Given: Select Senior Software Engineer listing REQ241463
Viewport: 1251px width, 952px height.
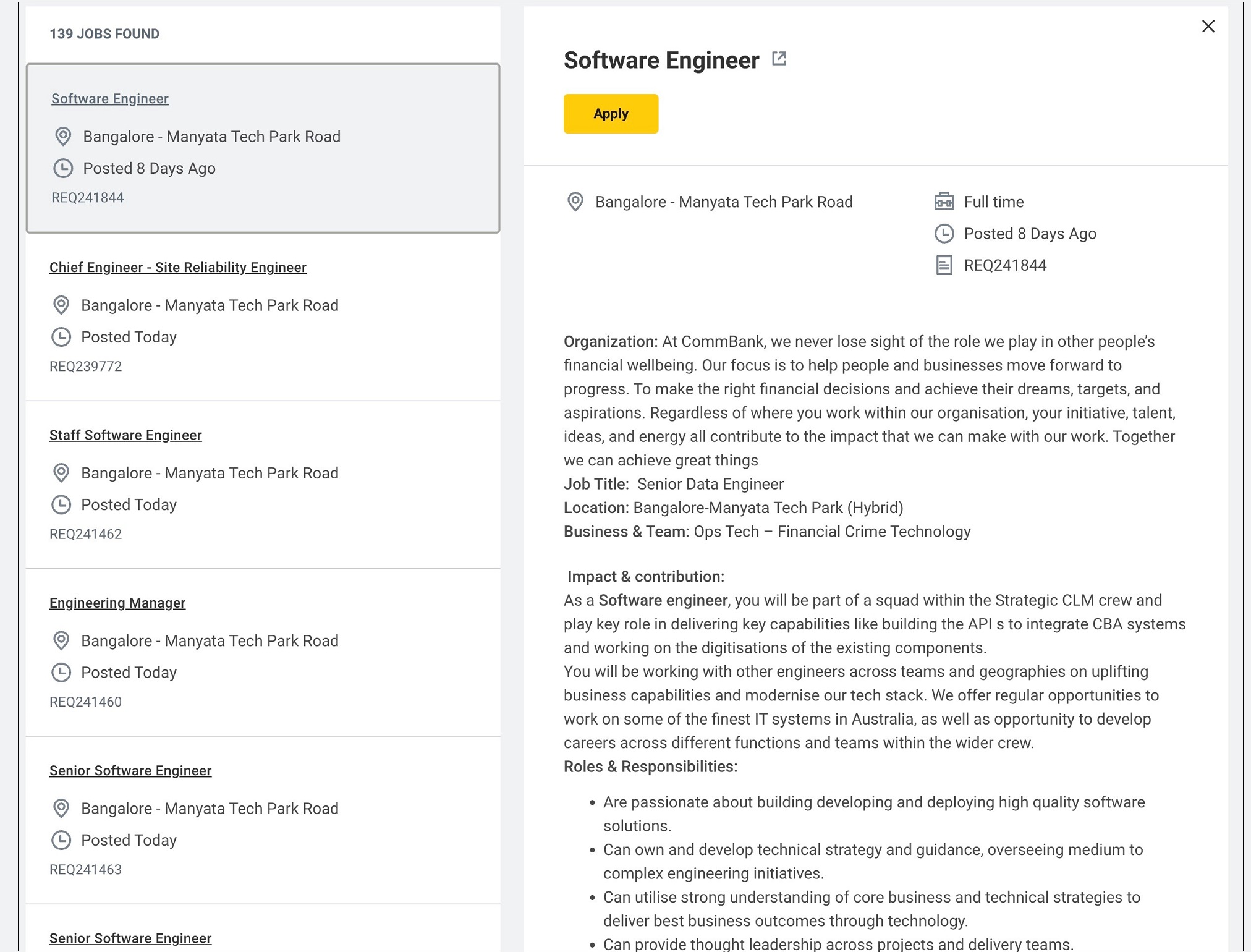Looking at the screenshot, I should tap(130, 771).
